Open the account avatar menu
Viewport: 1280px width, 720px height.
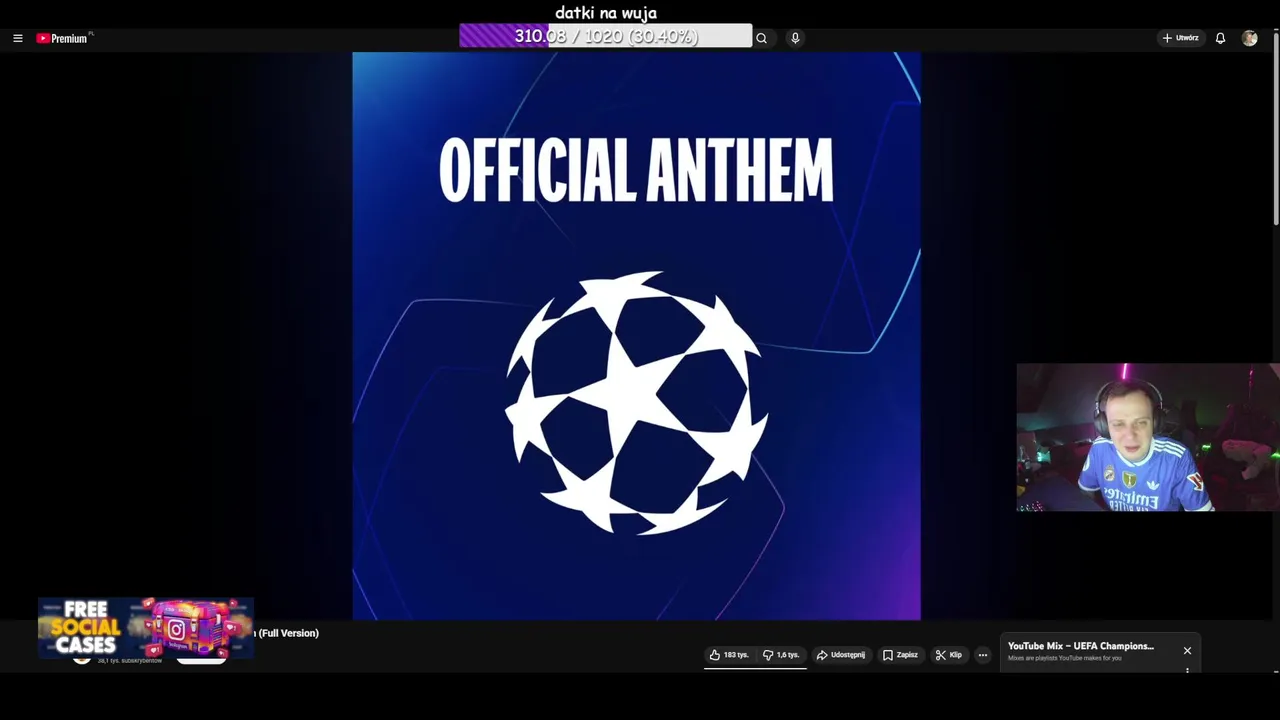[1249, 38]
